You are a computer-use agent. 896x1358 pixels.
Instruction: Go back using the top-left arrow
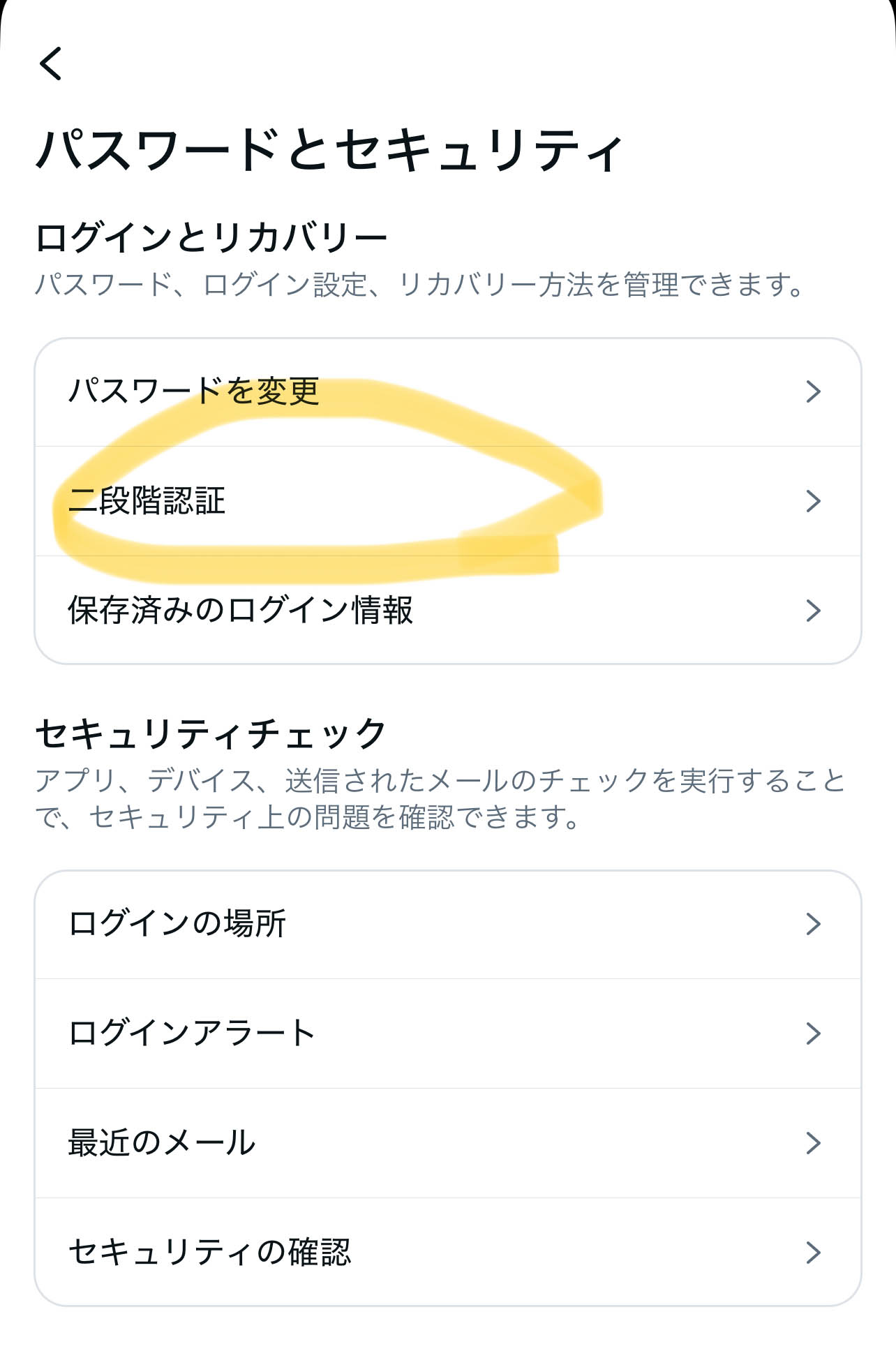pos(50,64)
